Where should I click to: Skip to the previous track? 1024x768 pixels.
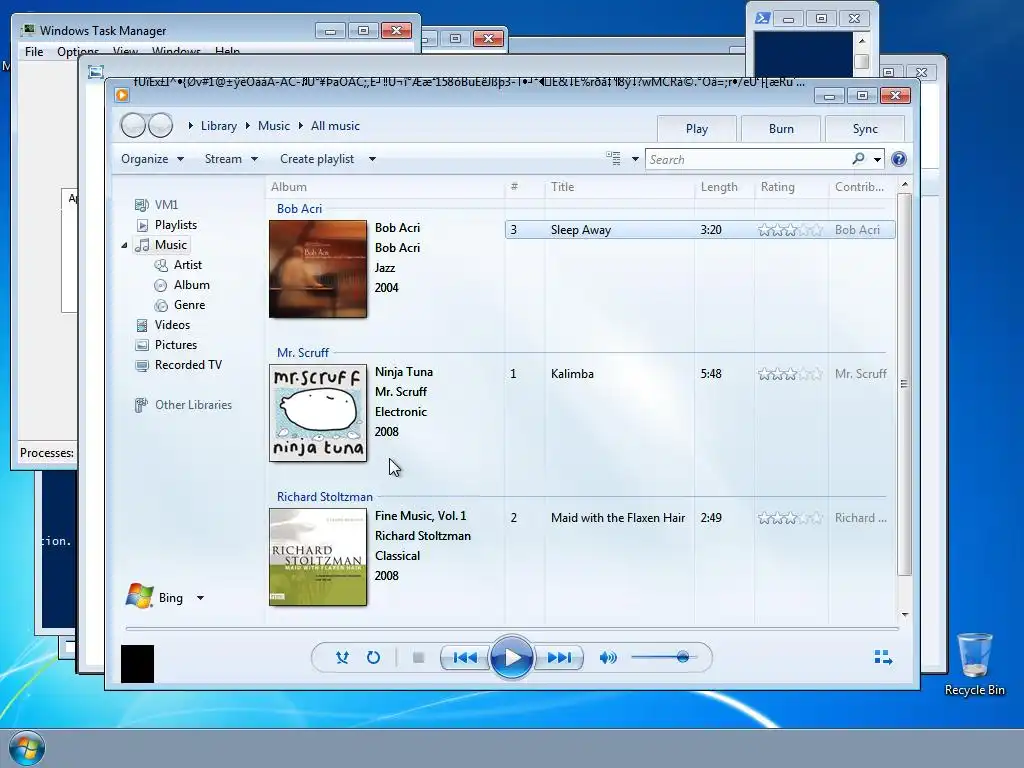[465, 658]
